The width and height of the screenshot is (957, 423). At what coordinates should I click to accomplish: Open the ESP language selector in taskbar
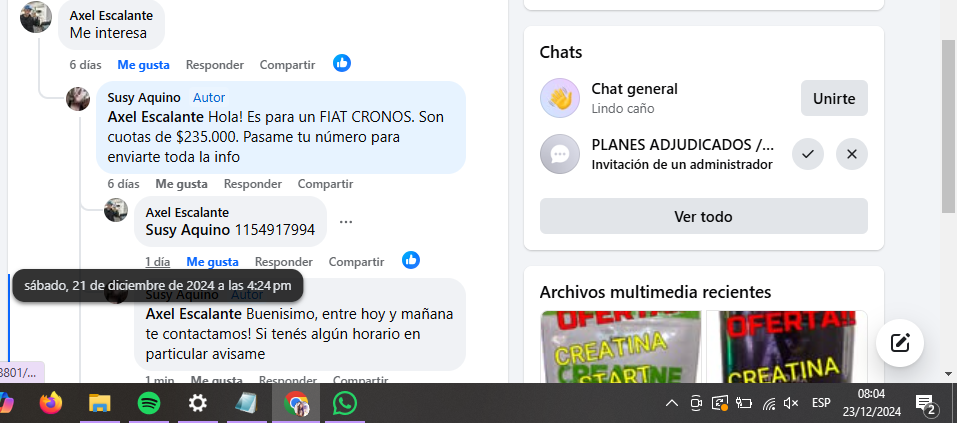[x=821, y=403]
